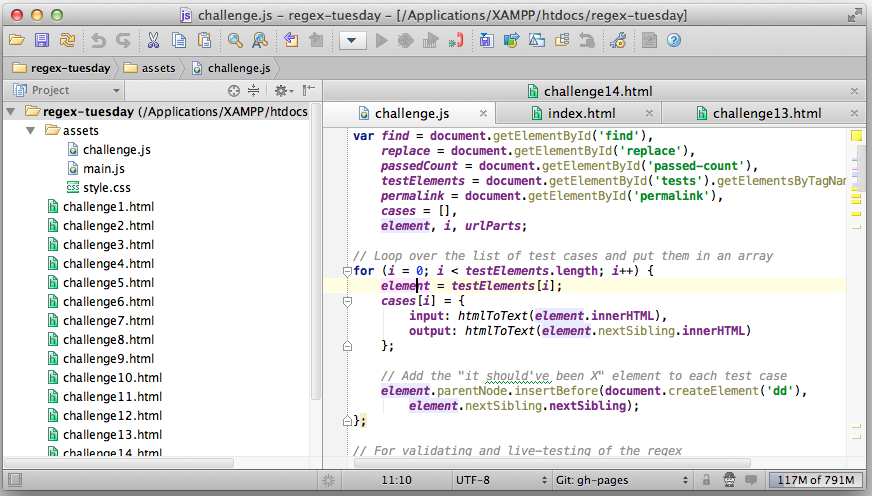Click the Show History toolbar icon

click(562, 41)
